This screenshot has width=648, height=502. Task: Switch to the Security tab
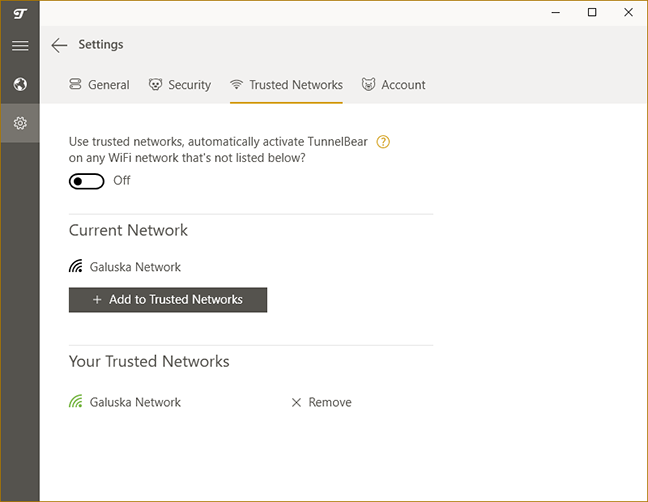(180, 85)
